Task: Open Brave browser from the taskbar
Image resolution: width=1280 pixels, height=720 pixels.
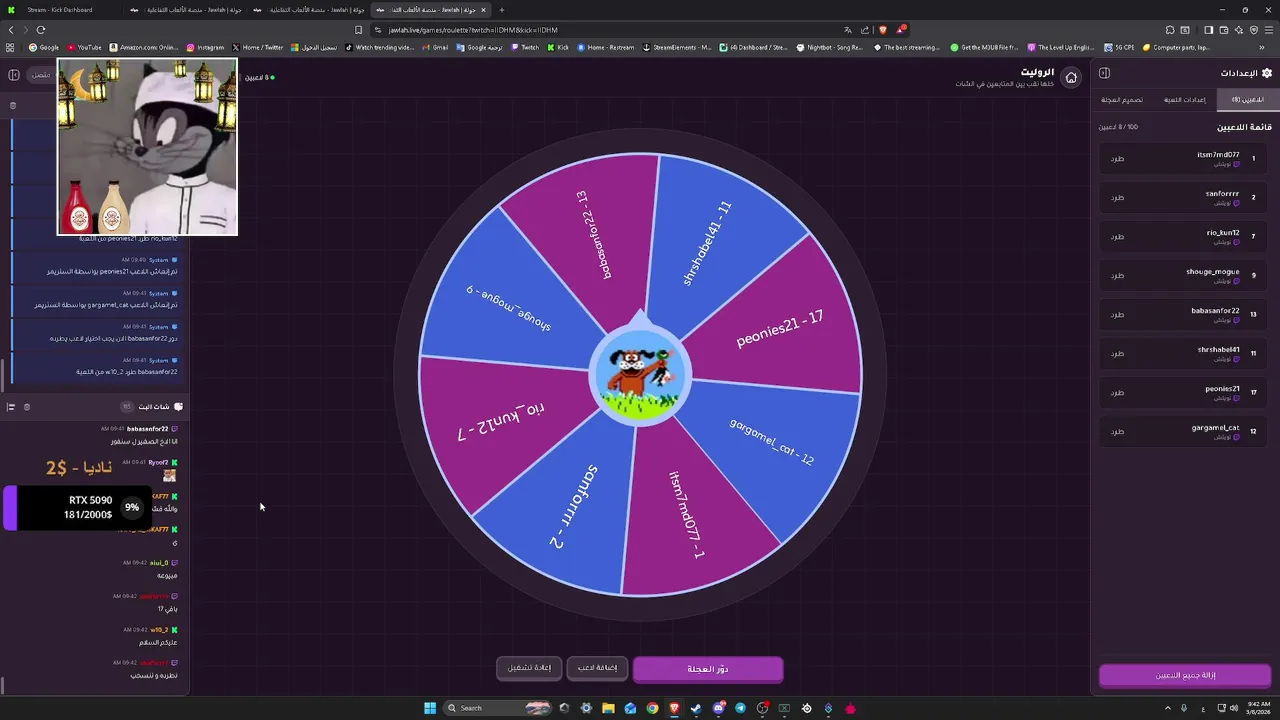Action: (674, 708)
